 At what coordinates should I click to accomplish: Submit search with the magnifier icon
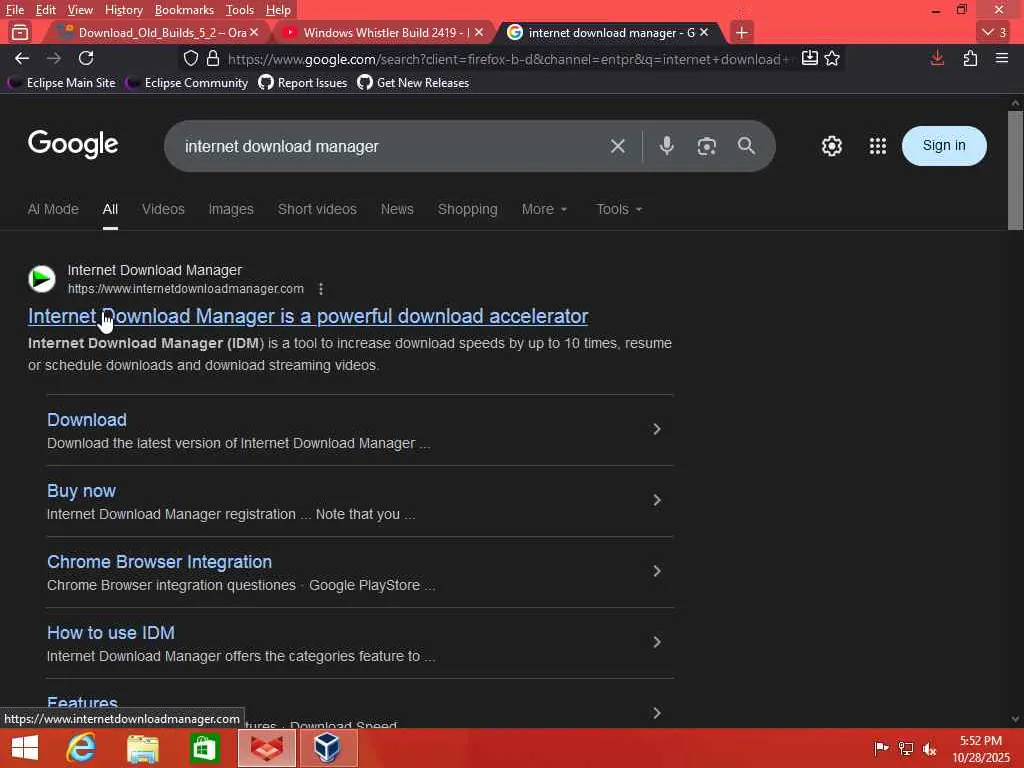click(746, 146)
